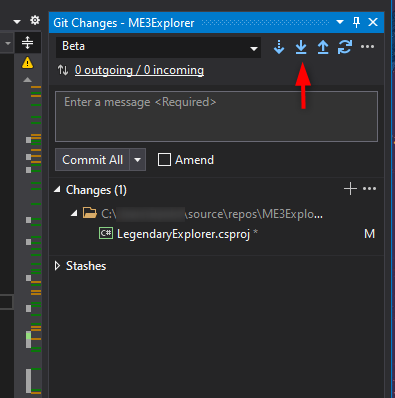The width and height of the screenshot is (395, 398).
Task: Click the editor scrollbar up arrow
Action: pyautogui.click(x=27, y=80)
